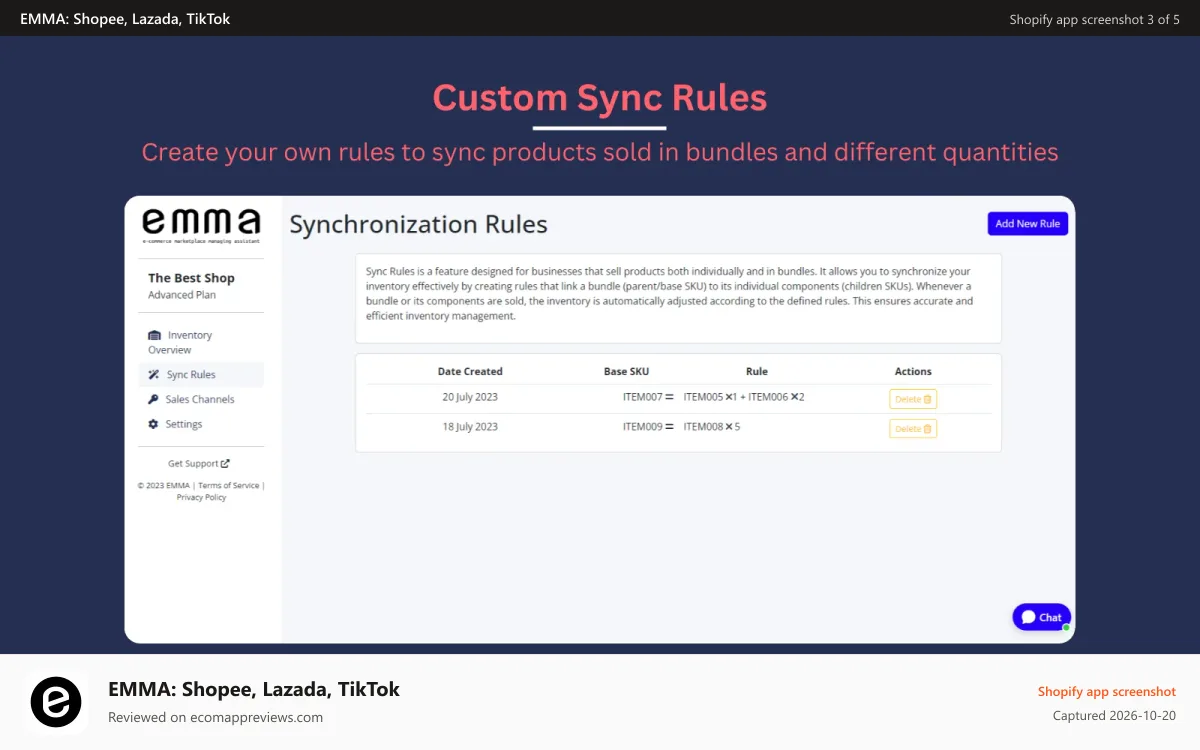This screenshot has height=750, width=1200.
Task: Click the EMMA logo in the sidebar
Action: pos(201,226)
